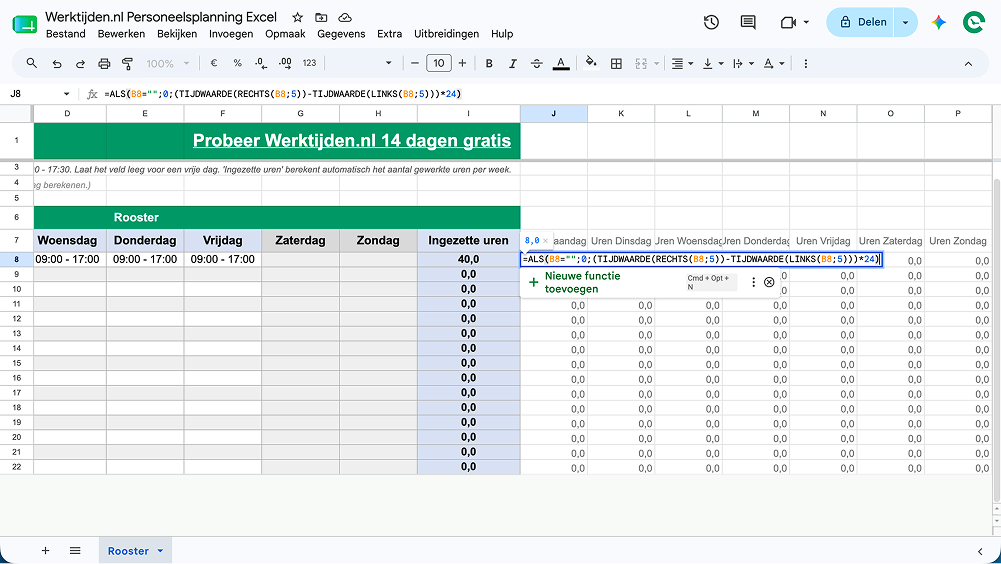The width and height of the screenshot is (1001, 564).
Task: Toggle italic formatting
Action: (x=513, y=63)
